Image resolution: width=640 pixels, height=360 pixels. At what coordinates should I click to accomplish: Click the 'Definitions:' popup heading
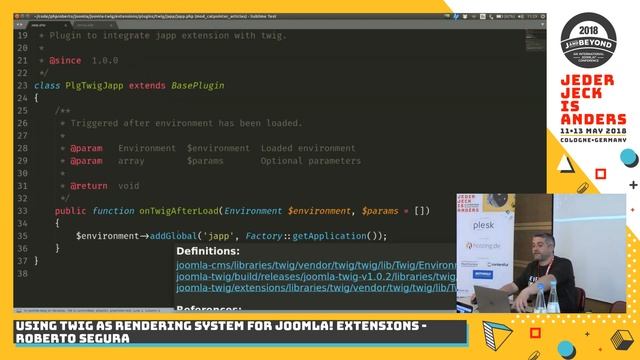(208, 251)
